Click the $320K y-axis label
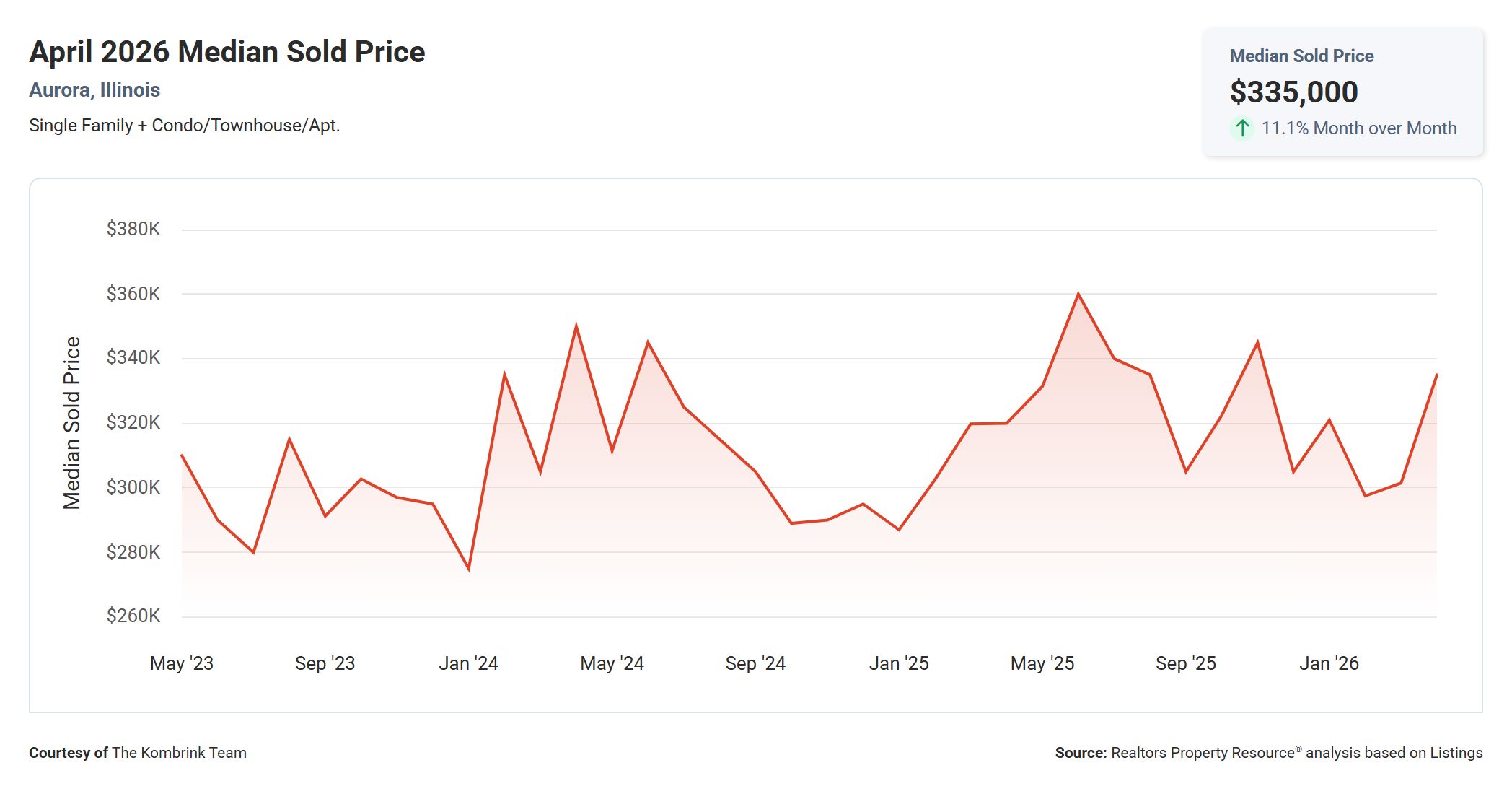 (133, 422)
